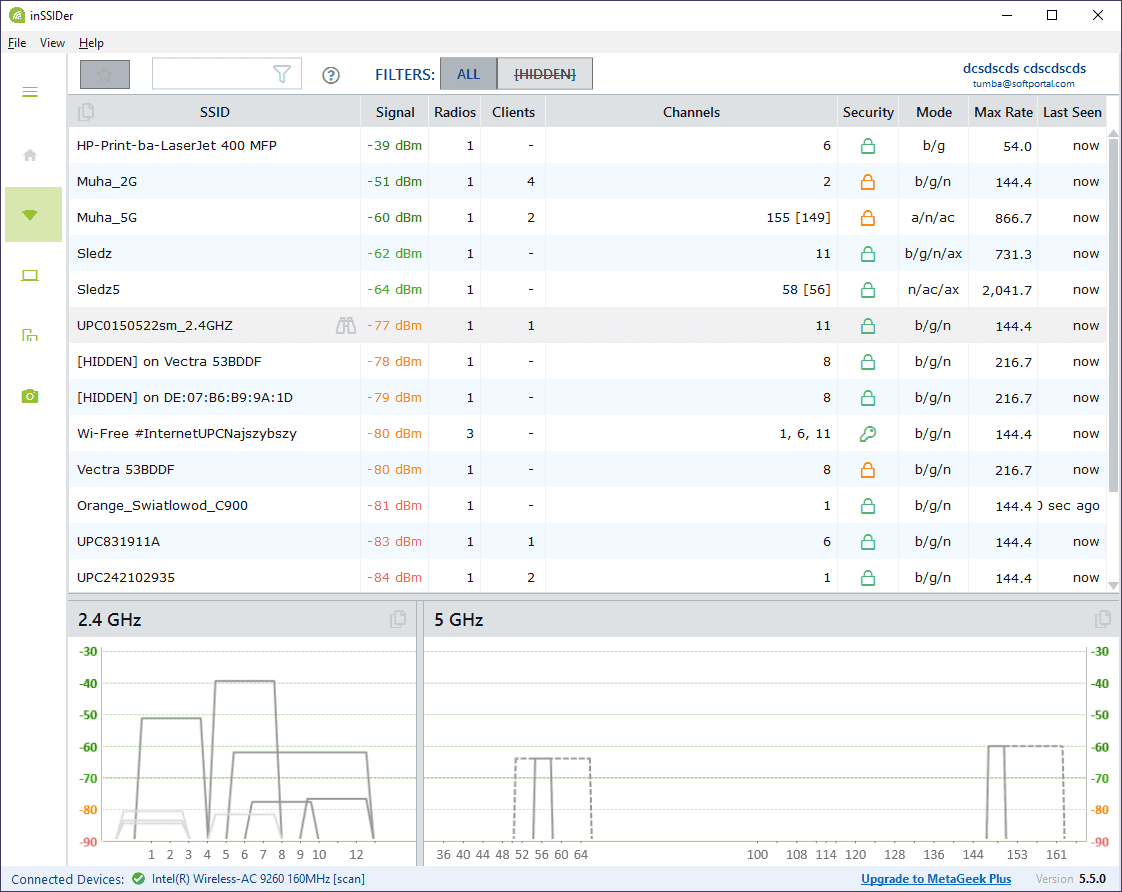
Task: Click green padlock on Sledz5 row
Action: [x=868, y=290]
